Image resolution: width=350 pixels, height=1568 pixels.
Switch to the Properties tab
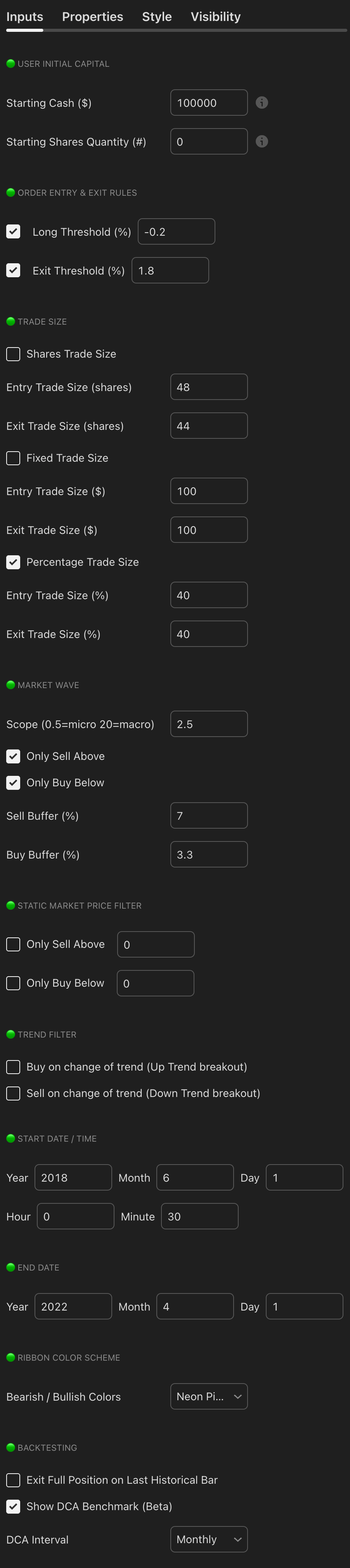92,17
